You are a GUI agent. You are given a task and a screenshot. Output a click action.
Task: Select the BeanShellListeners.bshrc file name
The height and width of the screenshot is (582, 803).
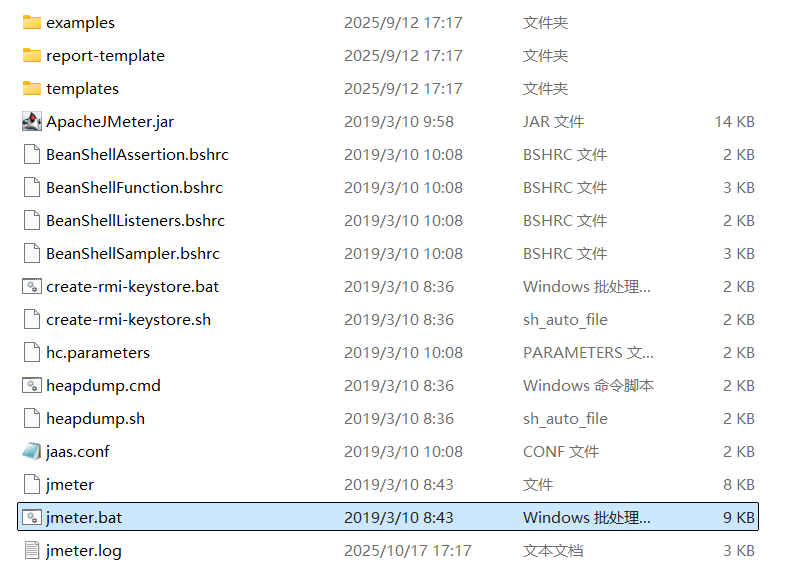click(136, 220)
